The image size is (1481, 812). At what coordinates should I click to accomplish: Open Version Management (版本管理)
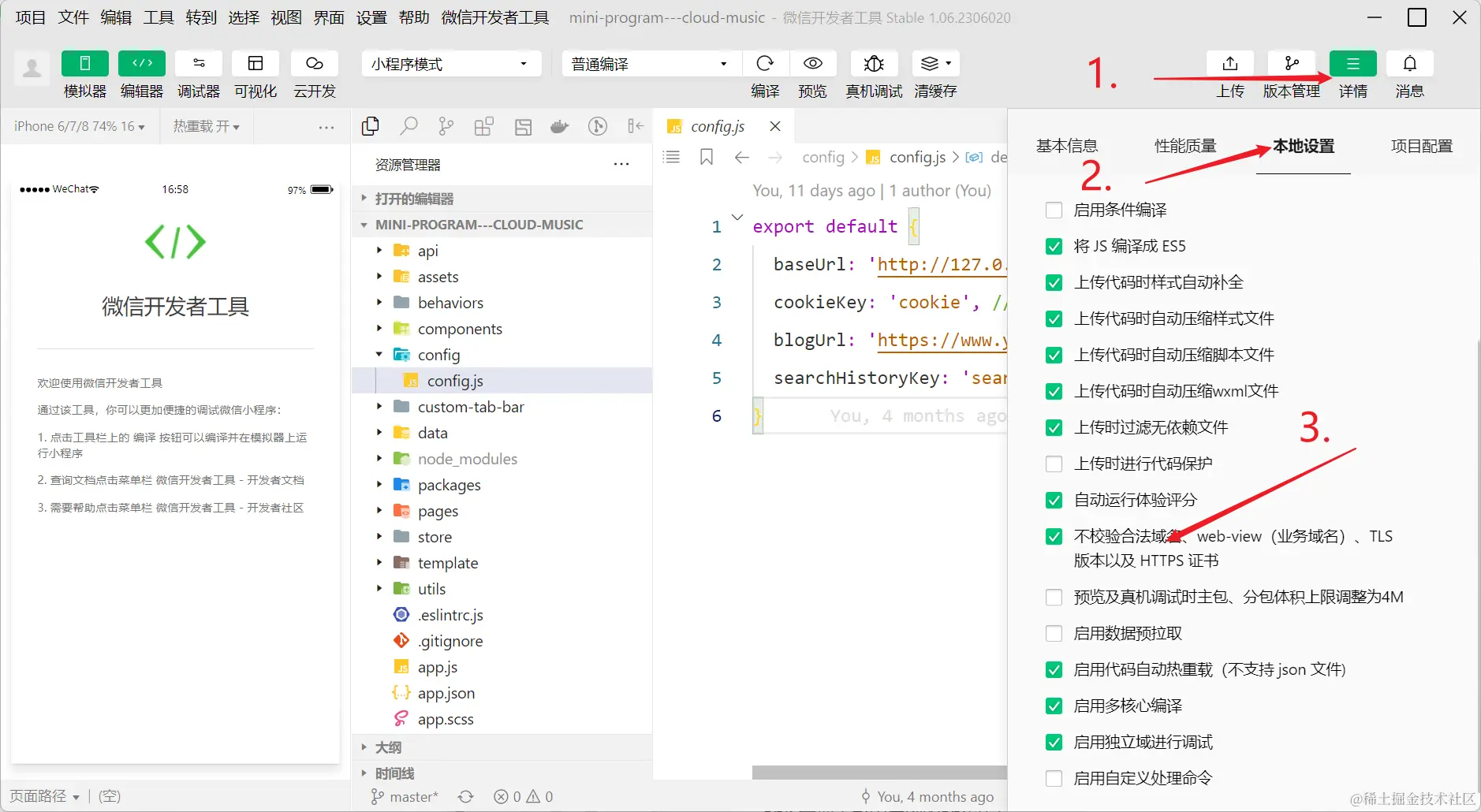[x=1292, y=64]
